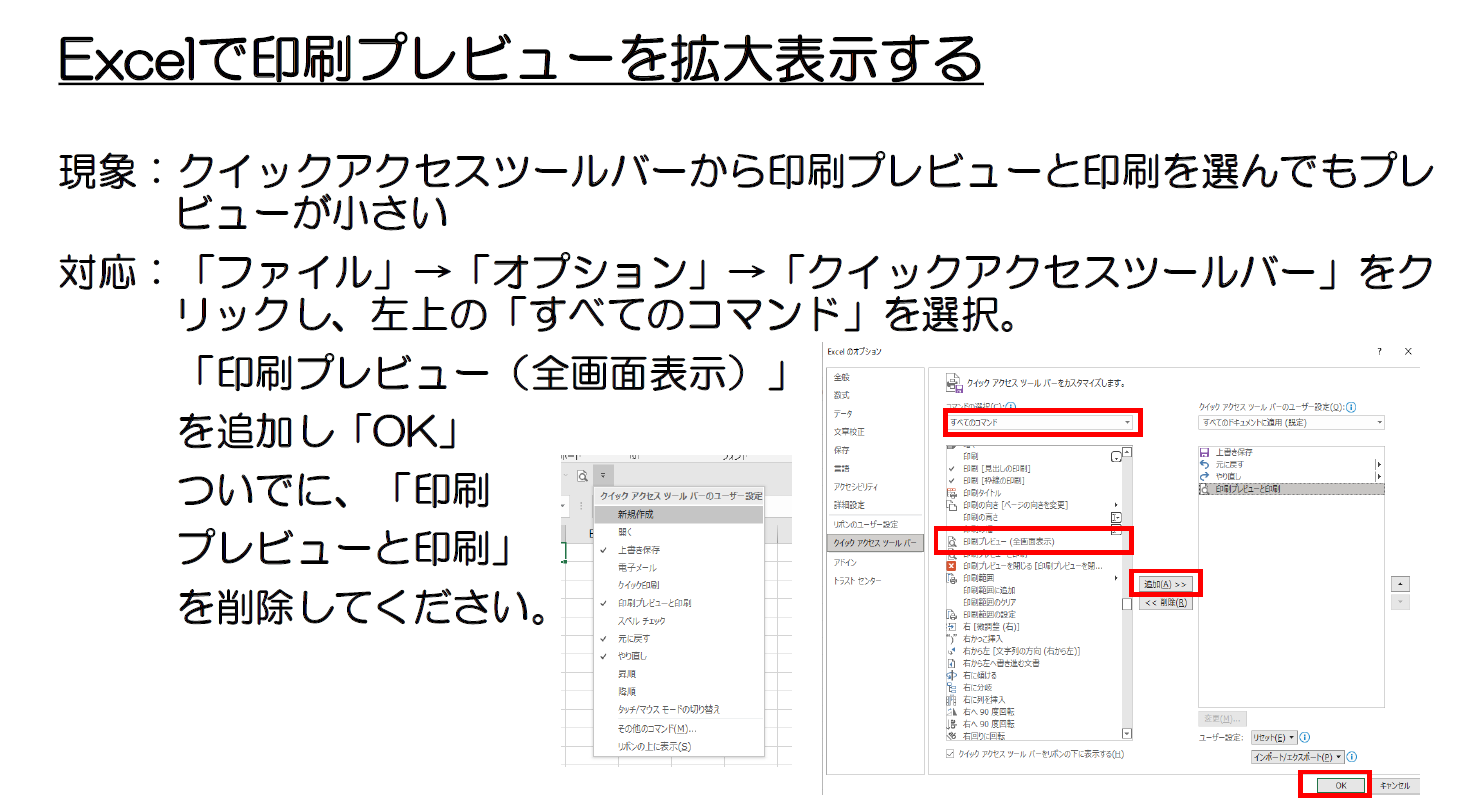
Task: Click the 右から左へ書き進む文書 icon
Action: [x=951, y=663]
